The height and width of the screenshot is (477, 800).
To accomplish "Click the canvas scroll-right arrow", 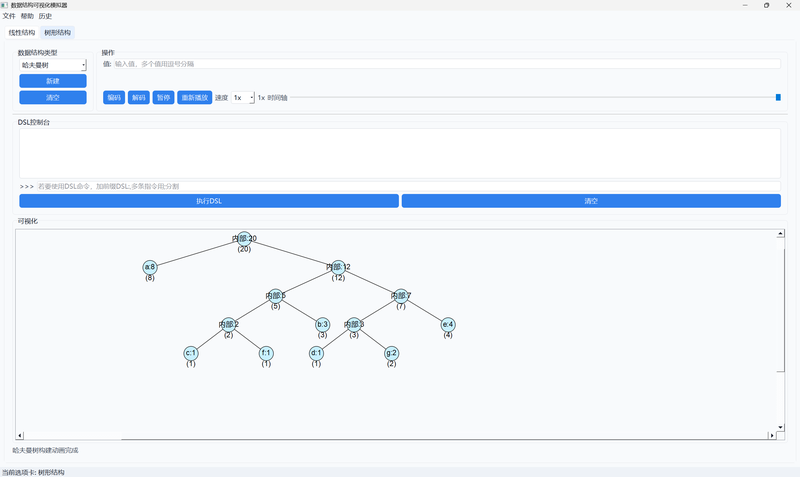I will 772,436.
